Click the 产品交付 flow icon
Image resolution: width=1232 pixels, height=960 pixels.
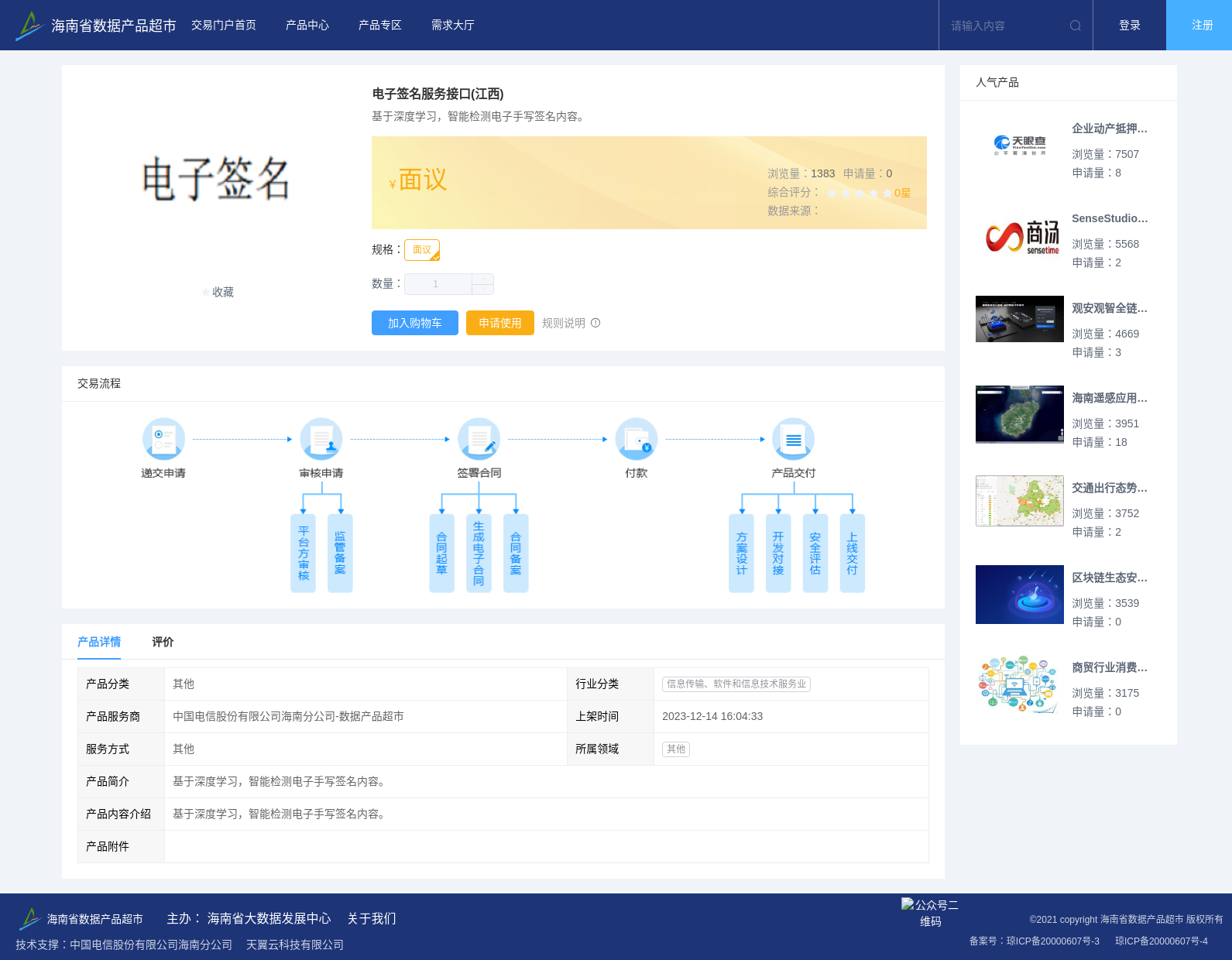[x=794, y=439]
